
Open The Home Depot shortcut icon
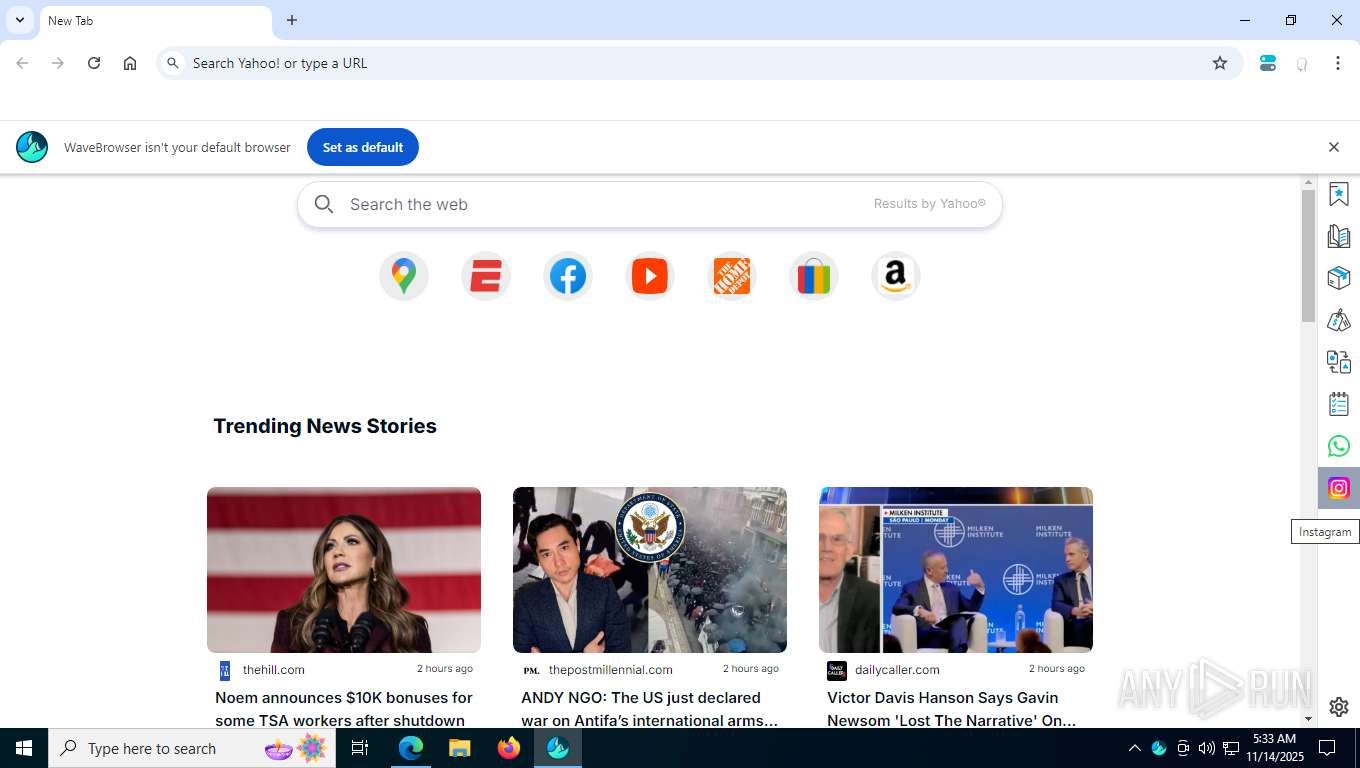pyautogui.click(x=732, y=276)
